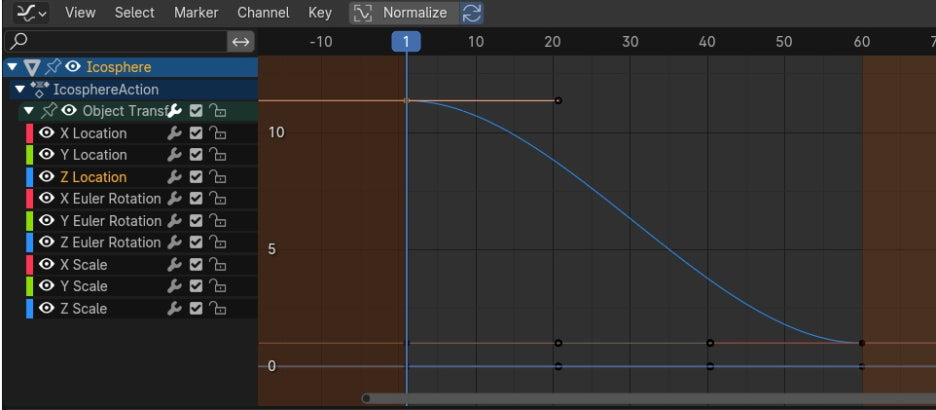Click the Icosphere object type icon
Viewport: 936px width, 410px height.
point(32,67)
